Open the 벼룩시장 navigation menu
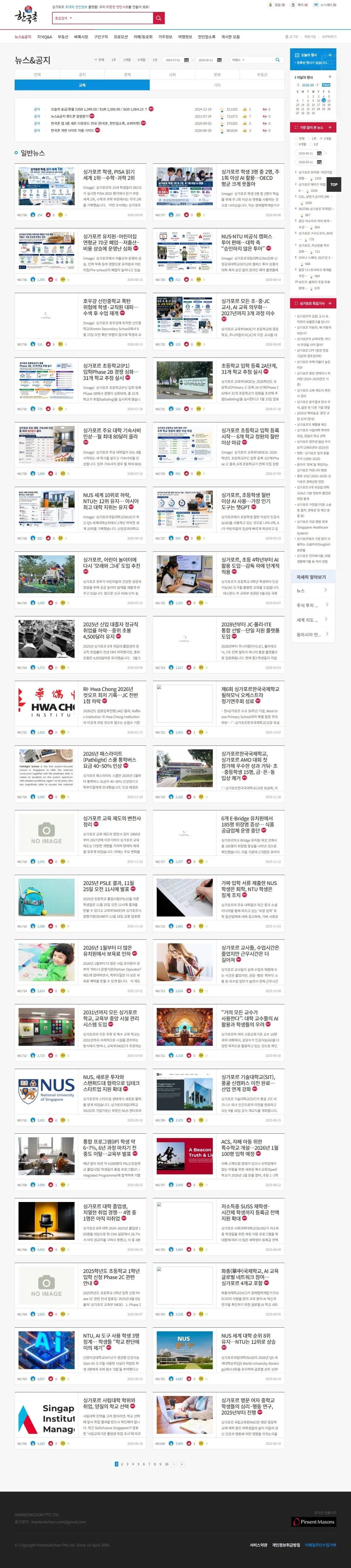Image resolution: width=351 pixels, height=1568 pixels. [x=81, y=37]
